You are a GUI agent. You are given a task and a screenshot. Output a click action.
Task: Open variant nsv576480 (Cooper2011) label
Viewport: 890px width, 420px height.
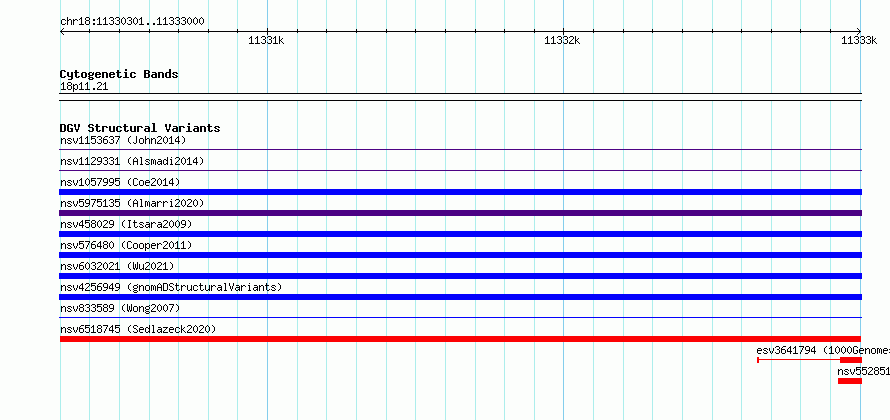click(126, 245)
